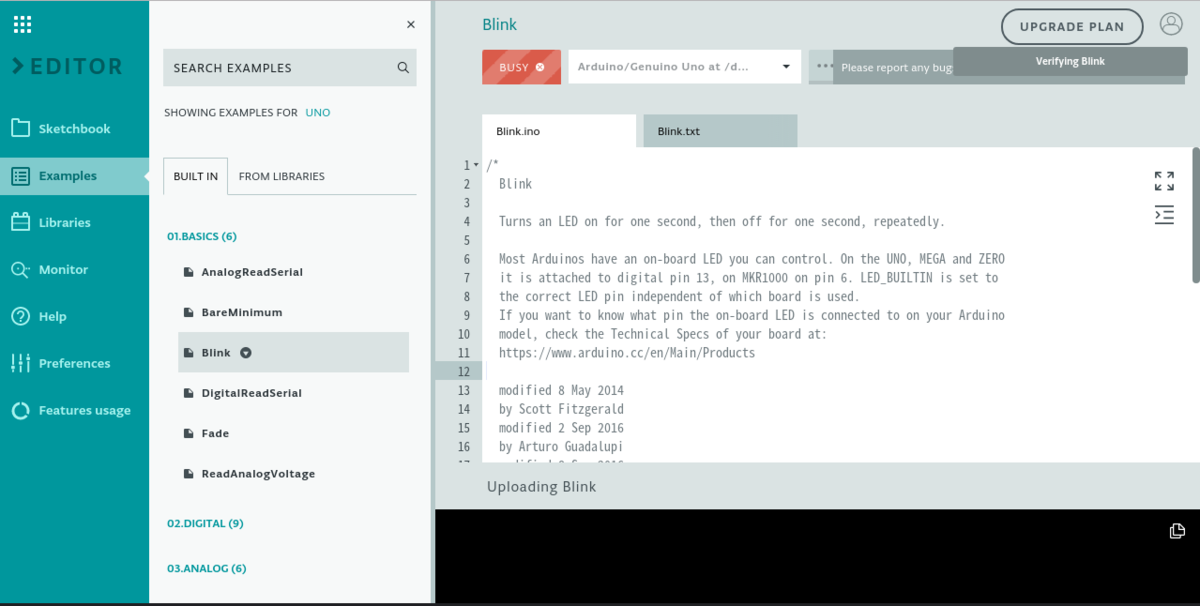Open Blink example dropdown arrow
Image resolution: width=1200 pixels, height=606 pixels.
click(246, 353)
